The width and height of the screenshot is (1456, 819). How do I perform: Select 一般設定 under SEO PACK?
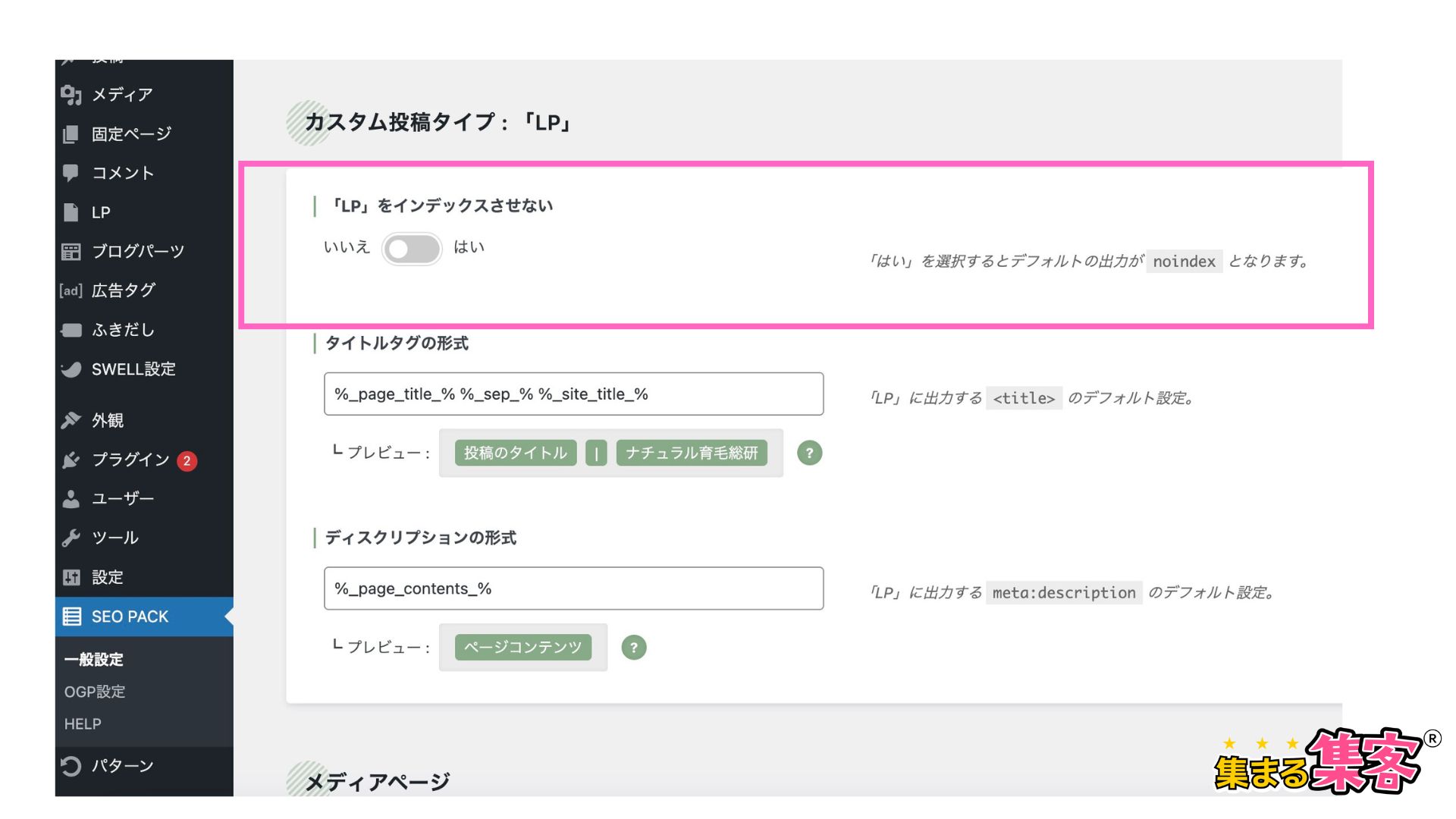[x=94, y=659]
